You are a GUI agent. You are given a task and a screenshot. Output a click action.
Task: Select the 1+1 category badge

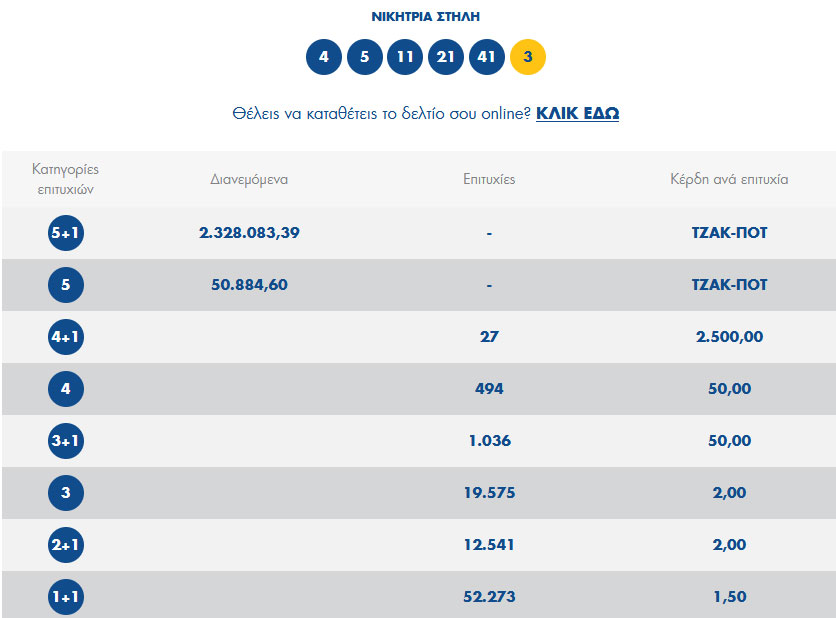(66, 597)
